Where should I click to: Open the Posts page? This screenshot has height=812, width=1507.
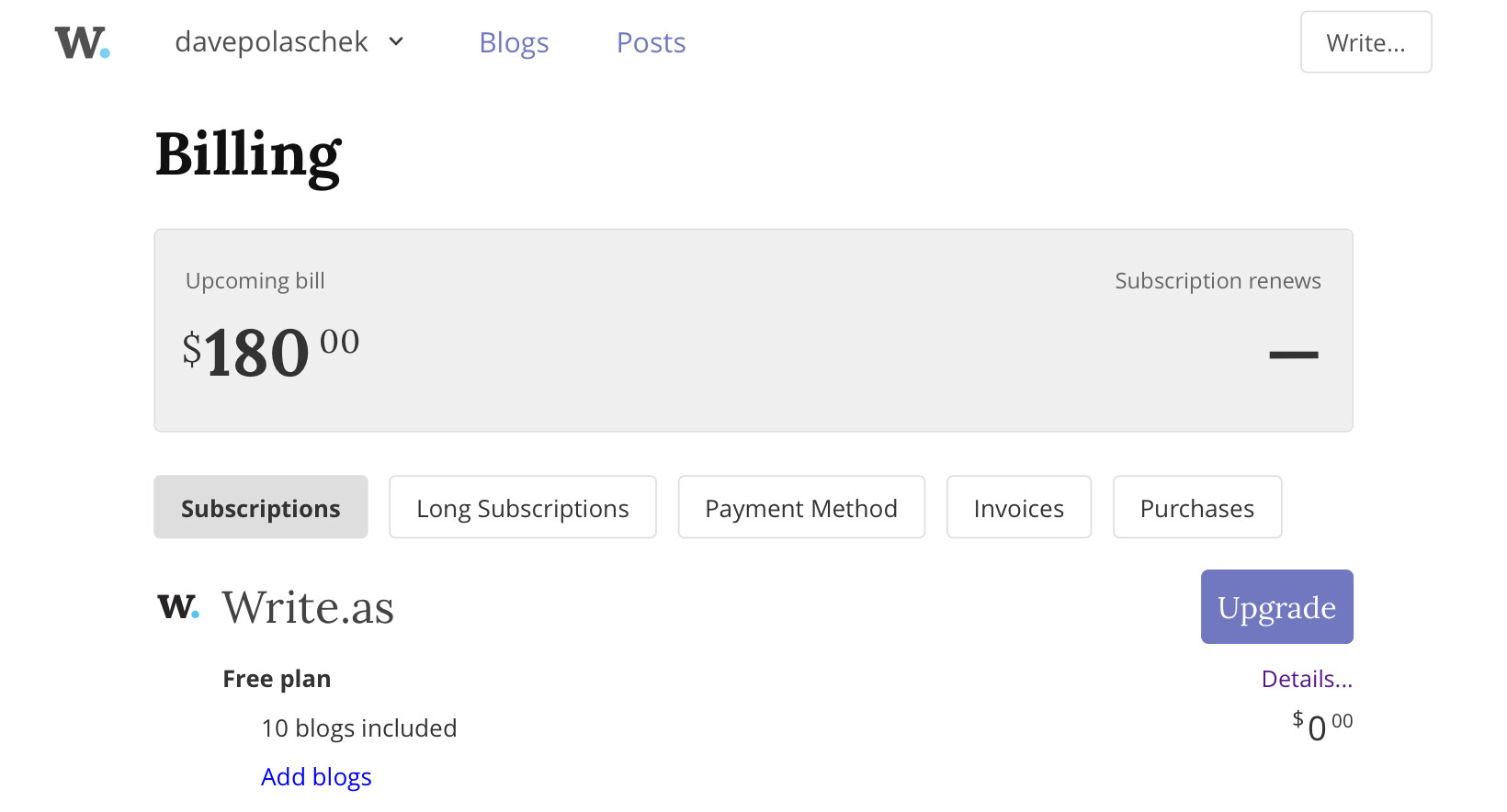pyautogui.click(x=651, y=42)
